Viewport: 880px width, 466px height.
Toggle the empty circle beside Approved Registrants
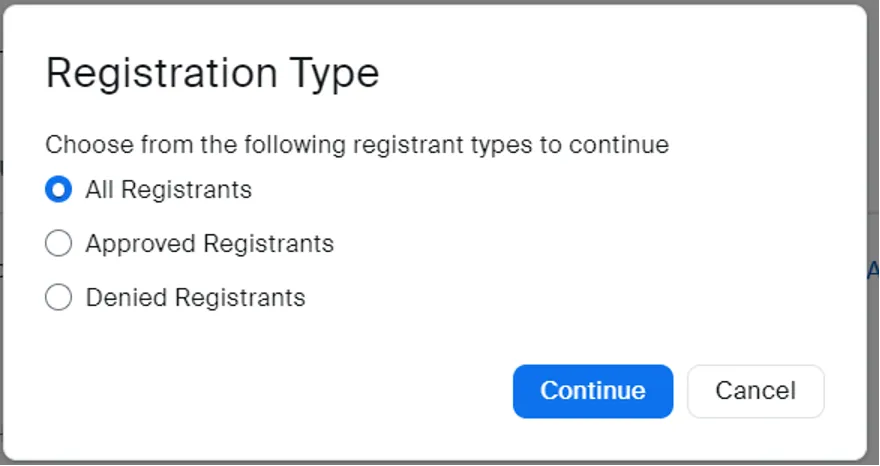click(59, 243)
